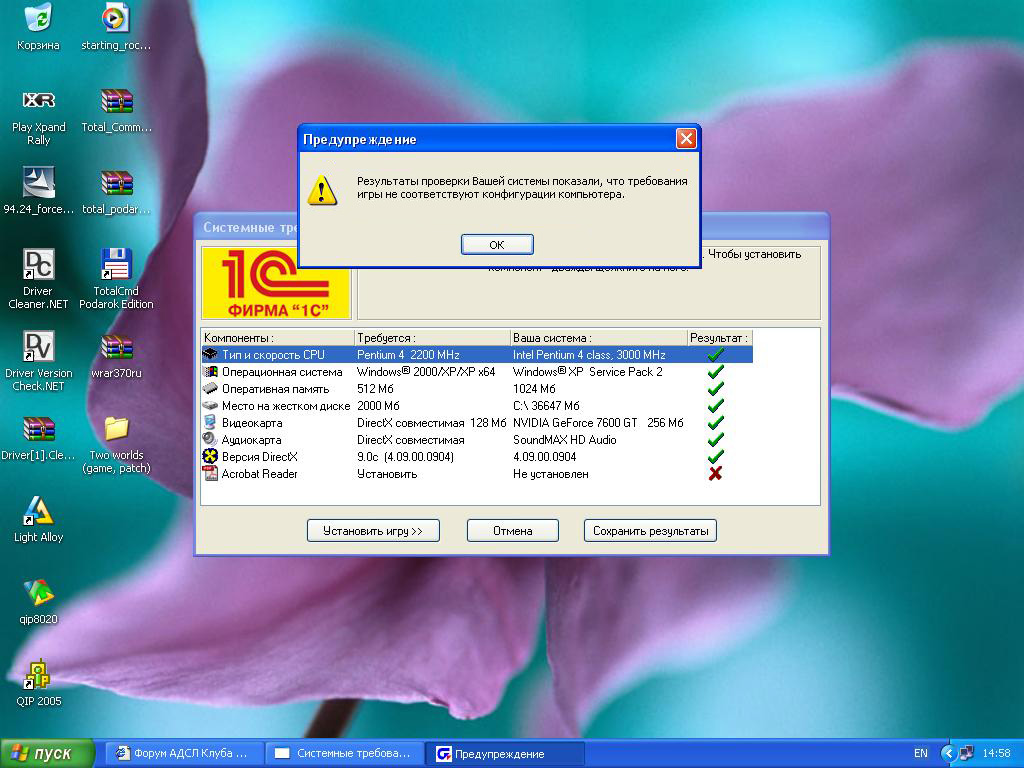
Task: Select the Driver[1].Cle... archive icon
Action: tap(39, 429)
